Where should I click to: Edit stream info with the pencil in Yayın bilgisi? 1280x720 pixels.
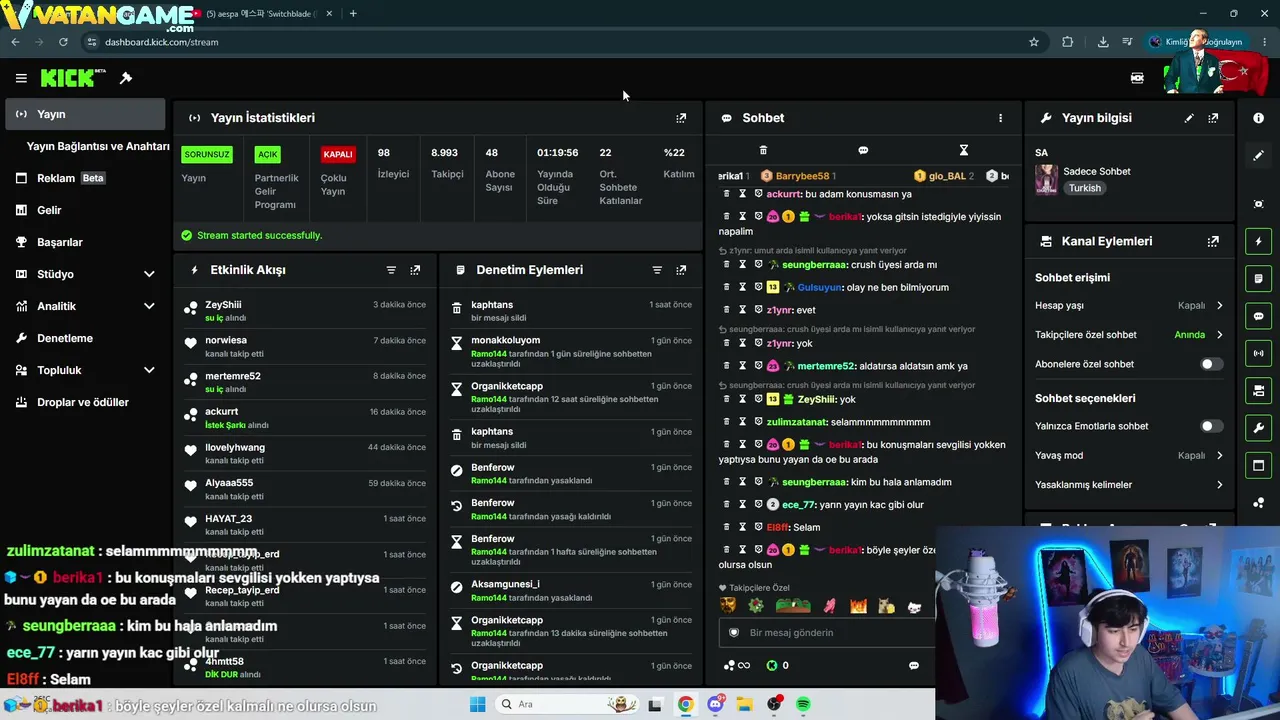pyautogui.click(x=1189, y=118)
